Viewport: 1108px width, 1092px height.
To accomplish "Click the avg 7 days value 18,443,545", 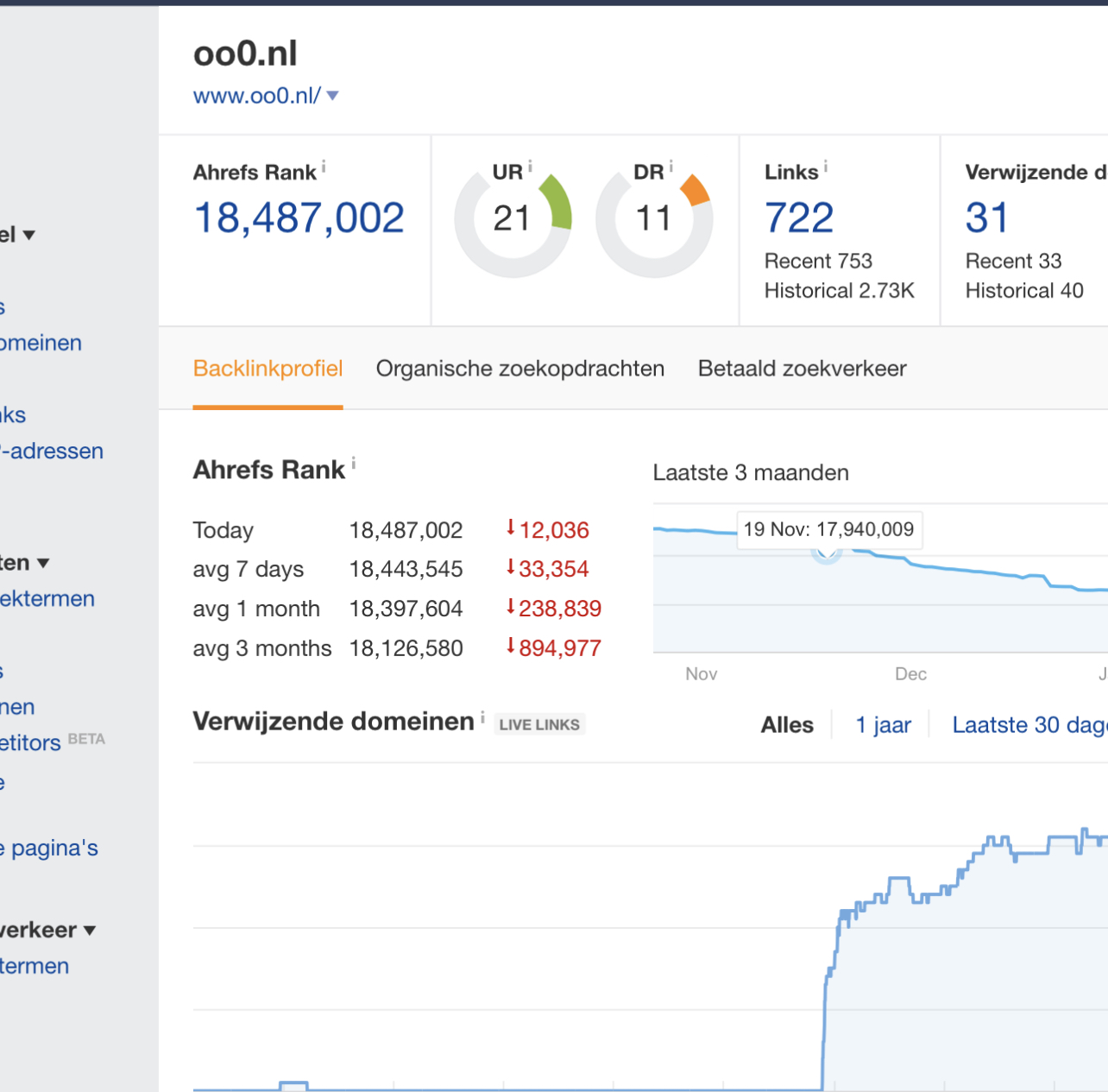I will (x=406, y=569).
